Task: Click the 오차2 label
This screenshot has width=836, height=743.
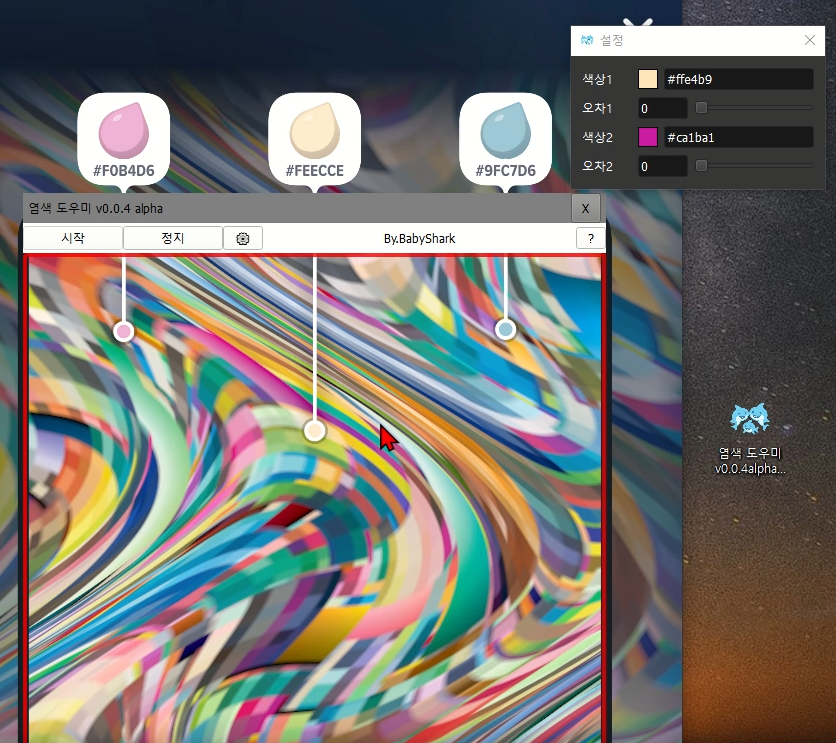Action: pyautogui.click(x=597, y=166)
